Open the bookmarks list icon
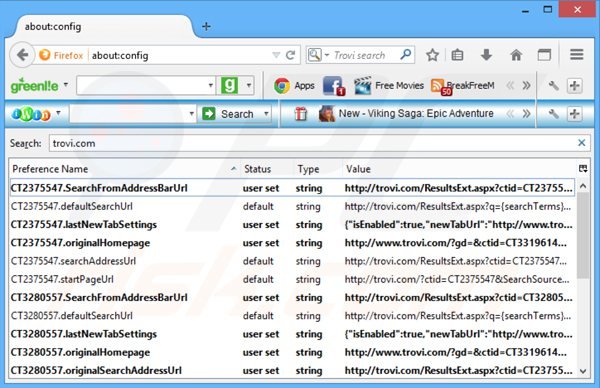The height and width of the screenshot is (388, 600). pyautogui.click(x=458, y=55)
